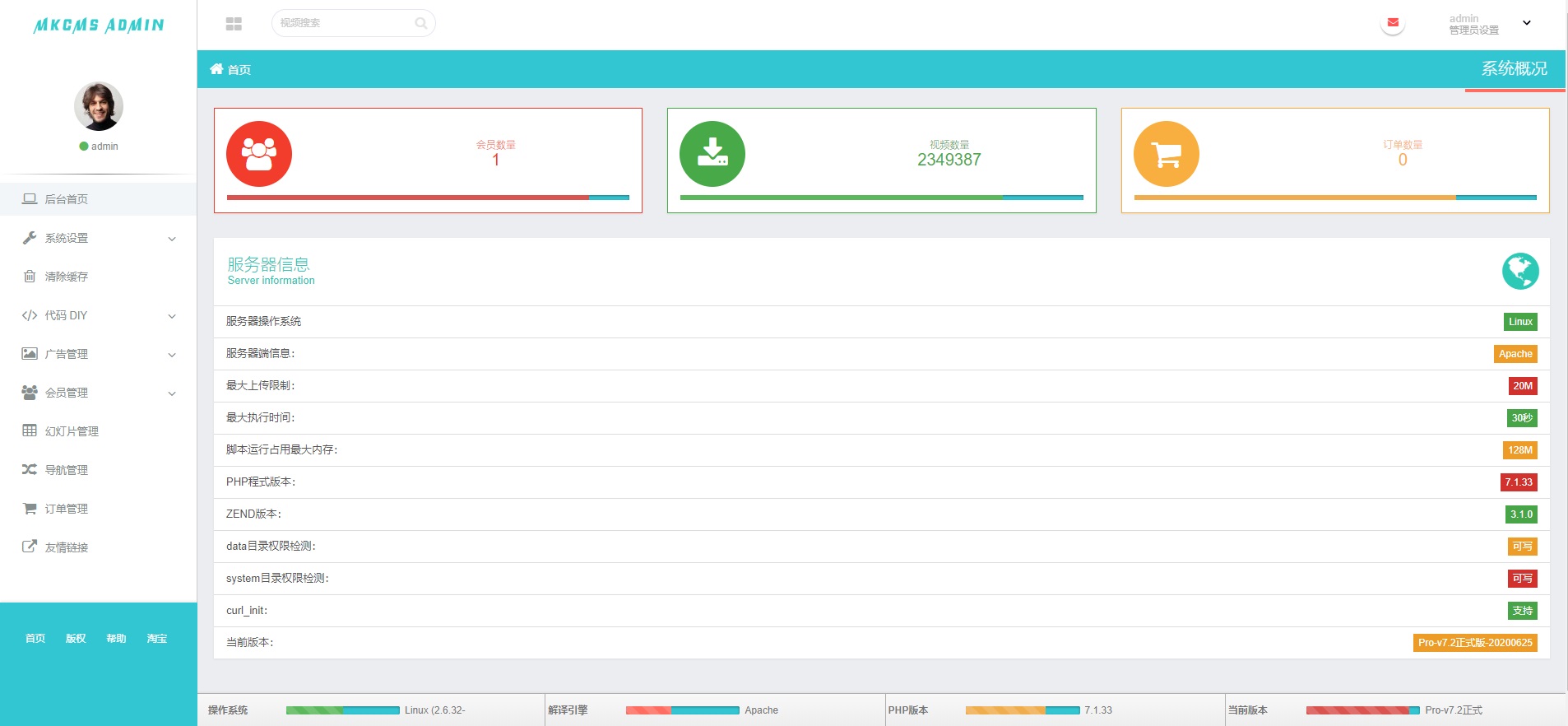Click the 帮助 footer link
This screenshot has height=726, width=1568.
point(116,639)
